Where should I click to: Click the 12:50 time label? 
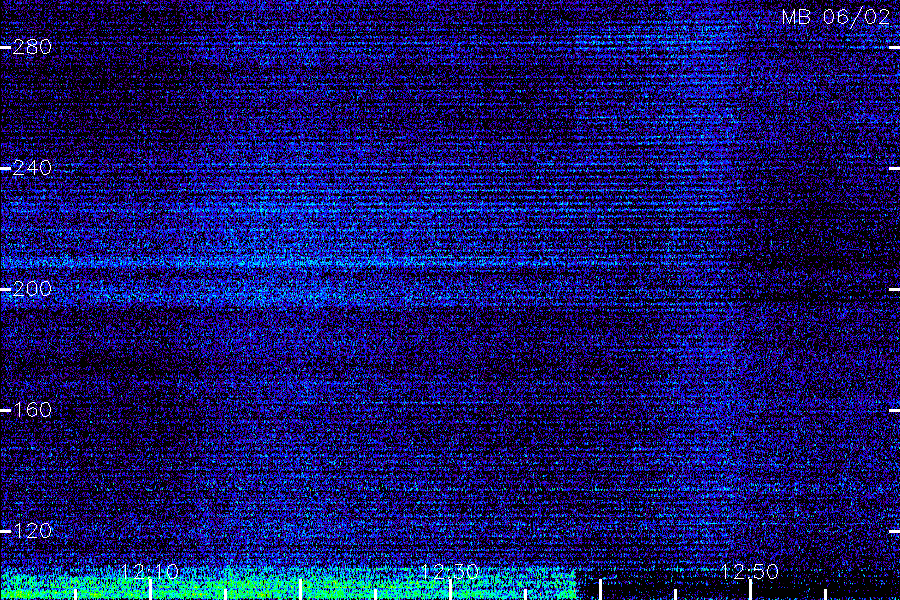click(750, 571)
